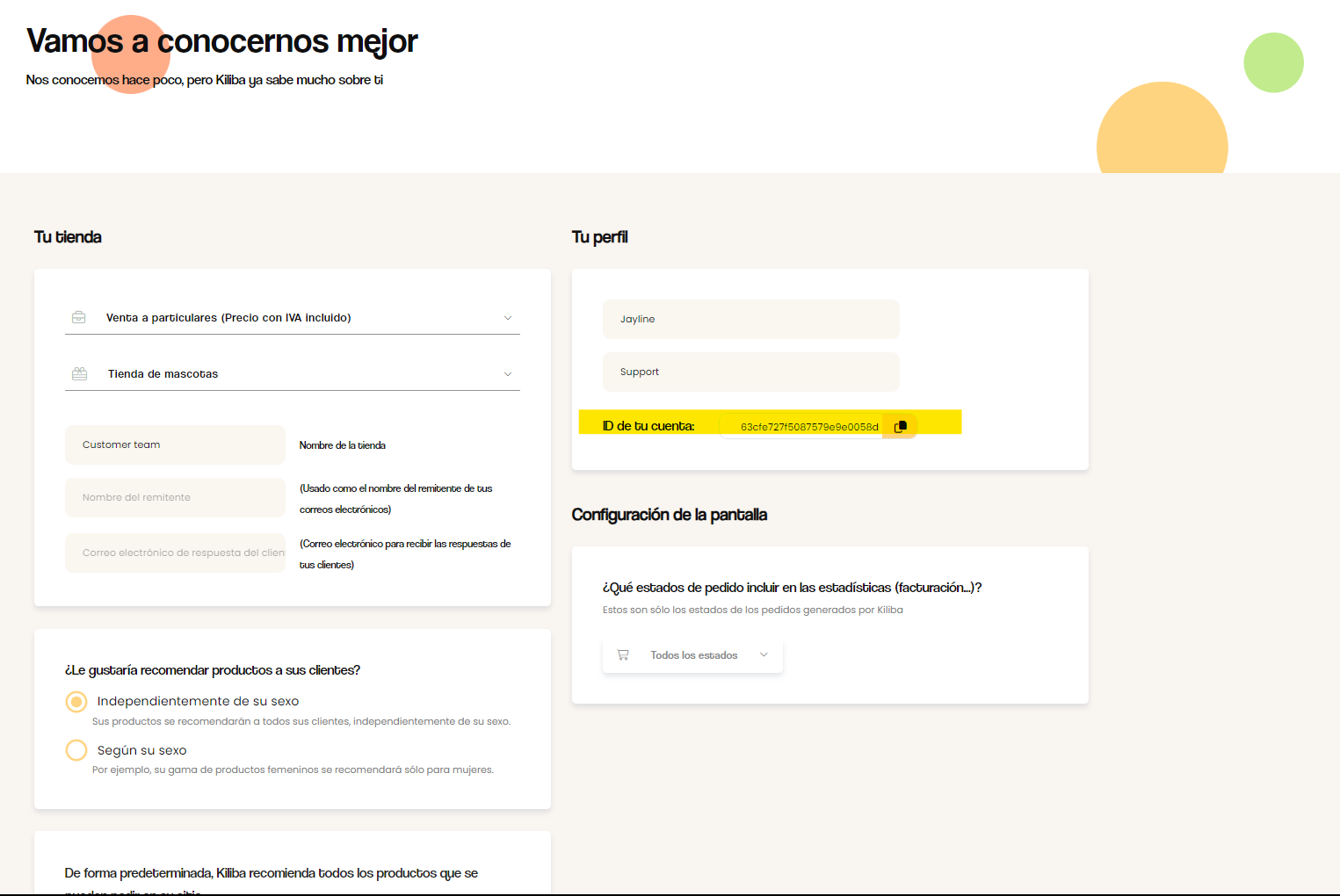This screenshot has width=1340, height=896.
Task: Click the 'Tu perfil' section heading
Action: pyautogui.click(x=599, y=237)
